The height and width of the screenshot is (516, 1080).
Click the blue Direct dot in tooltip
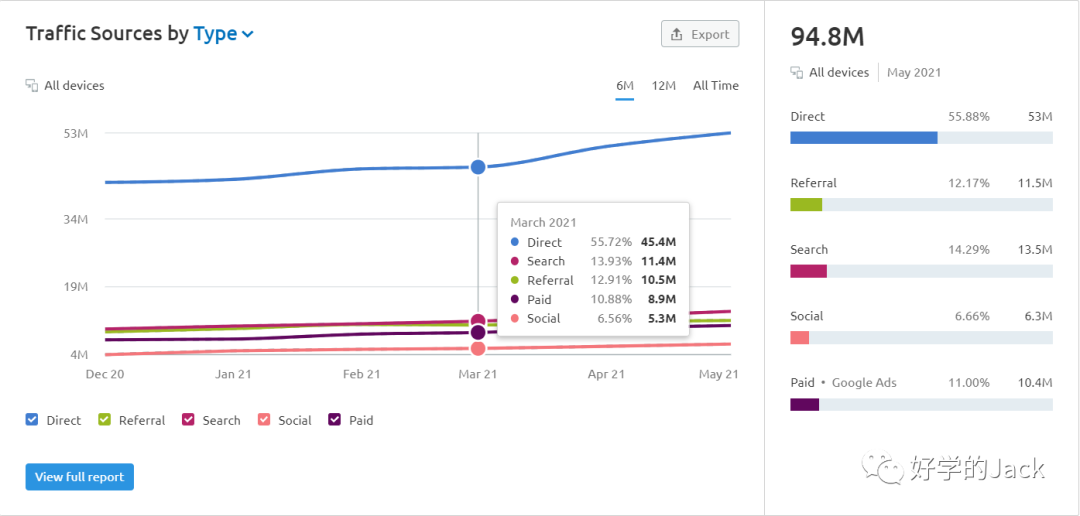515,242
